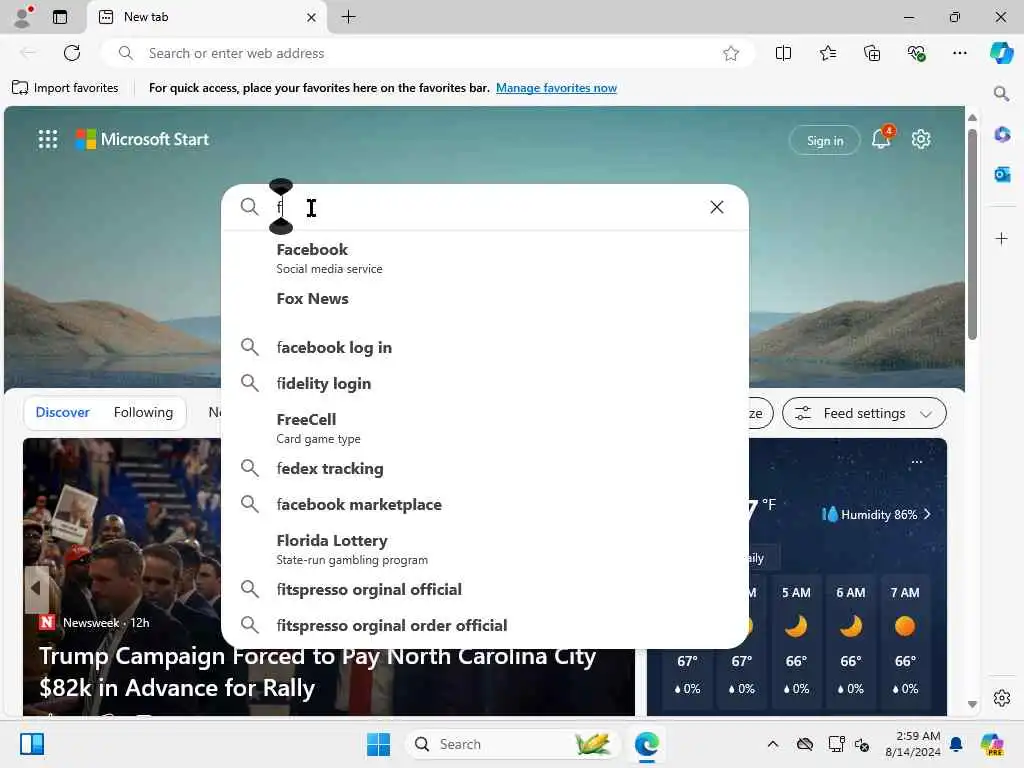Image resolution: width=1024 pixels, height=768 pixels.
Task: Open the Widgets taskbar icon
Action: (x=32, y=744)
